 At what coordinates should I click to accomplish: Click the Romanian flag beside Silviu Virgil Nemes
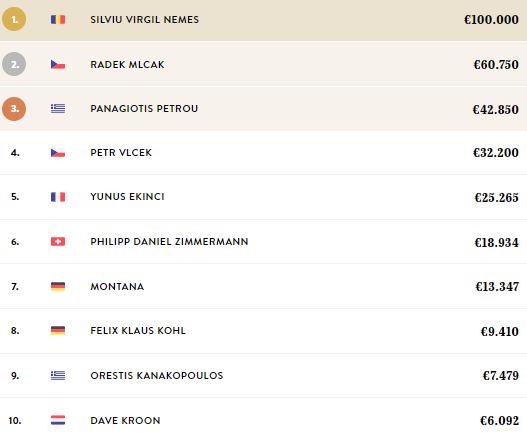point(58,19)
